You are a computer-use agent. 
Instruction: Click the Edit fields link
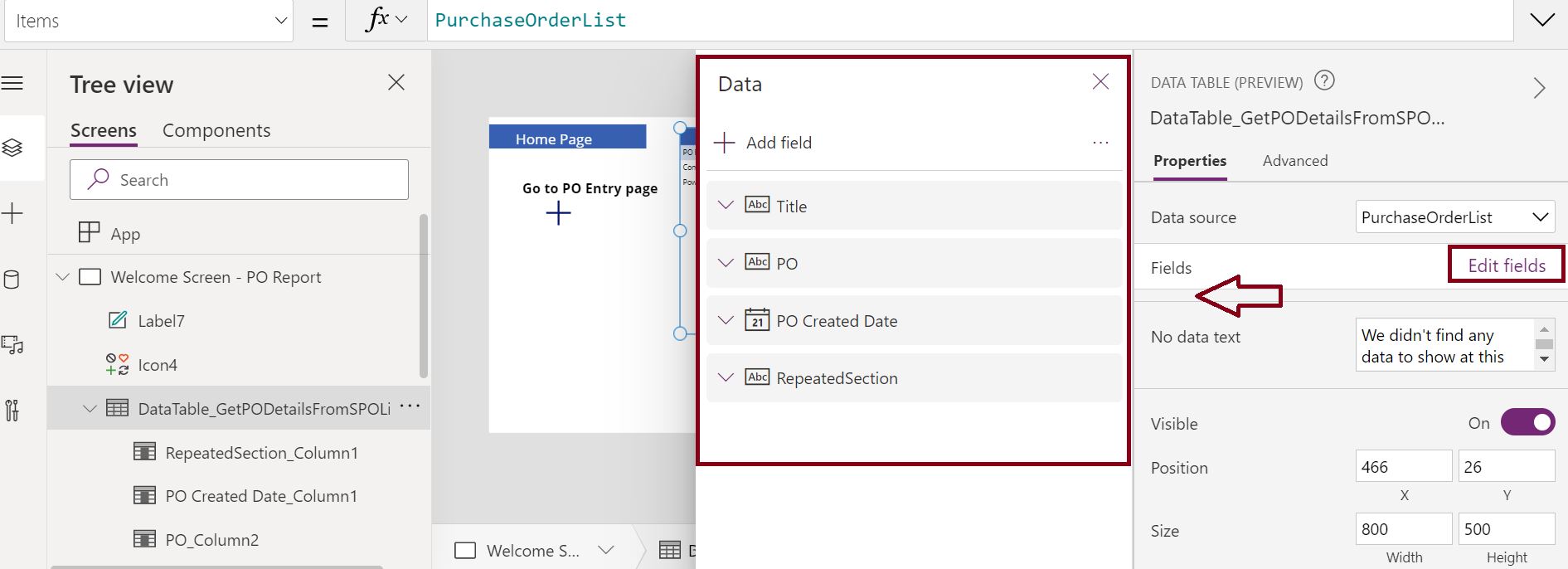(x=1507, y=265)
